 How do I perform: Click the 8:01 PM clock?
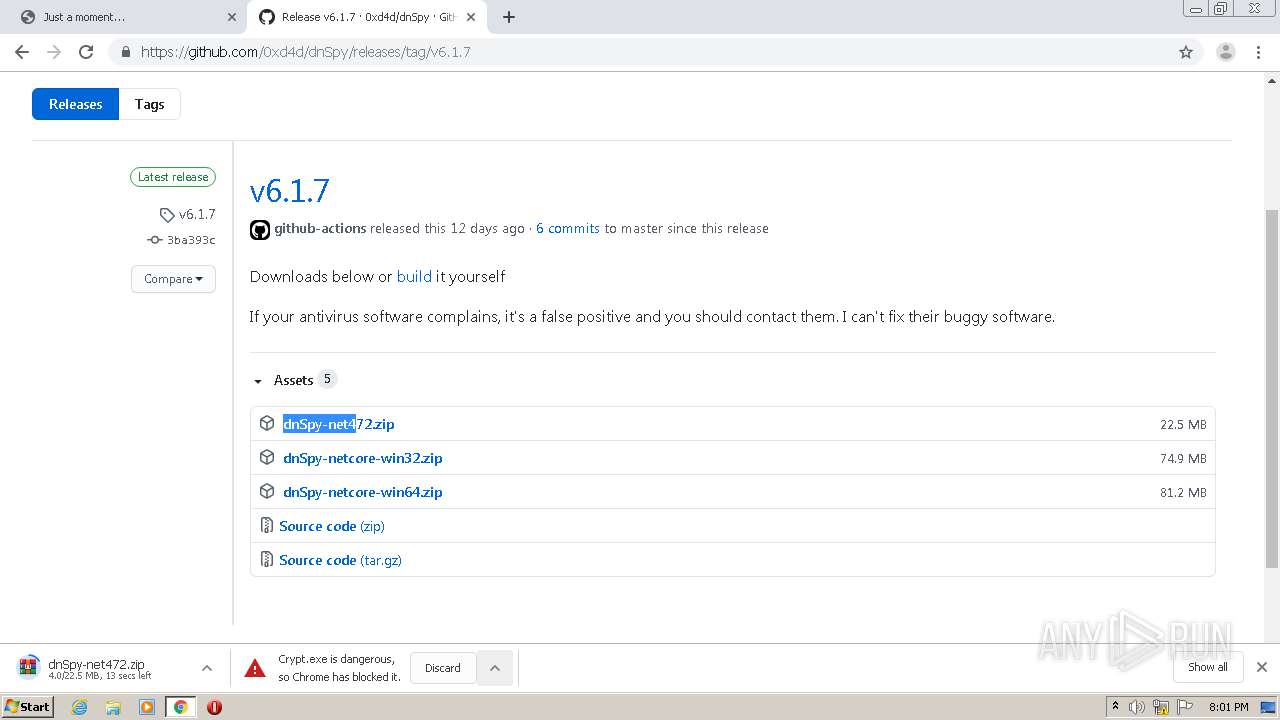point(1229,707)
